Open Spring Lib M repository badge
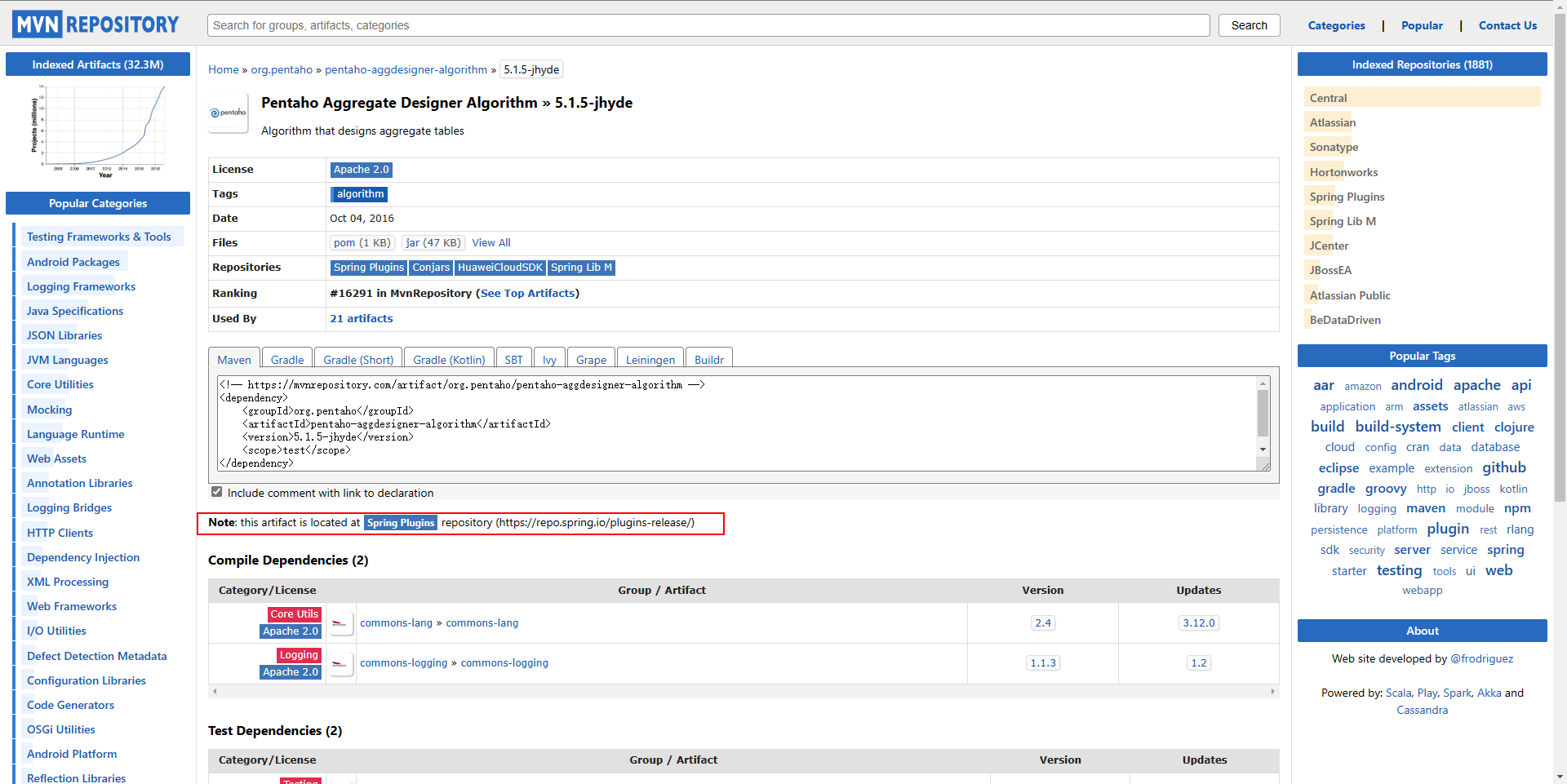The image size is (1567, 784). click(x=581, y=268)
